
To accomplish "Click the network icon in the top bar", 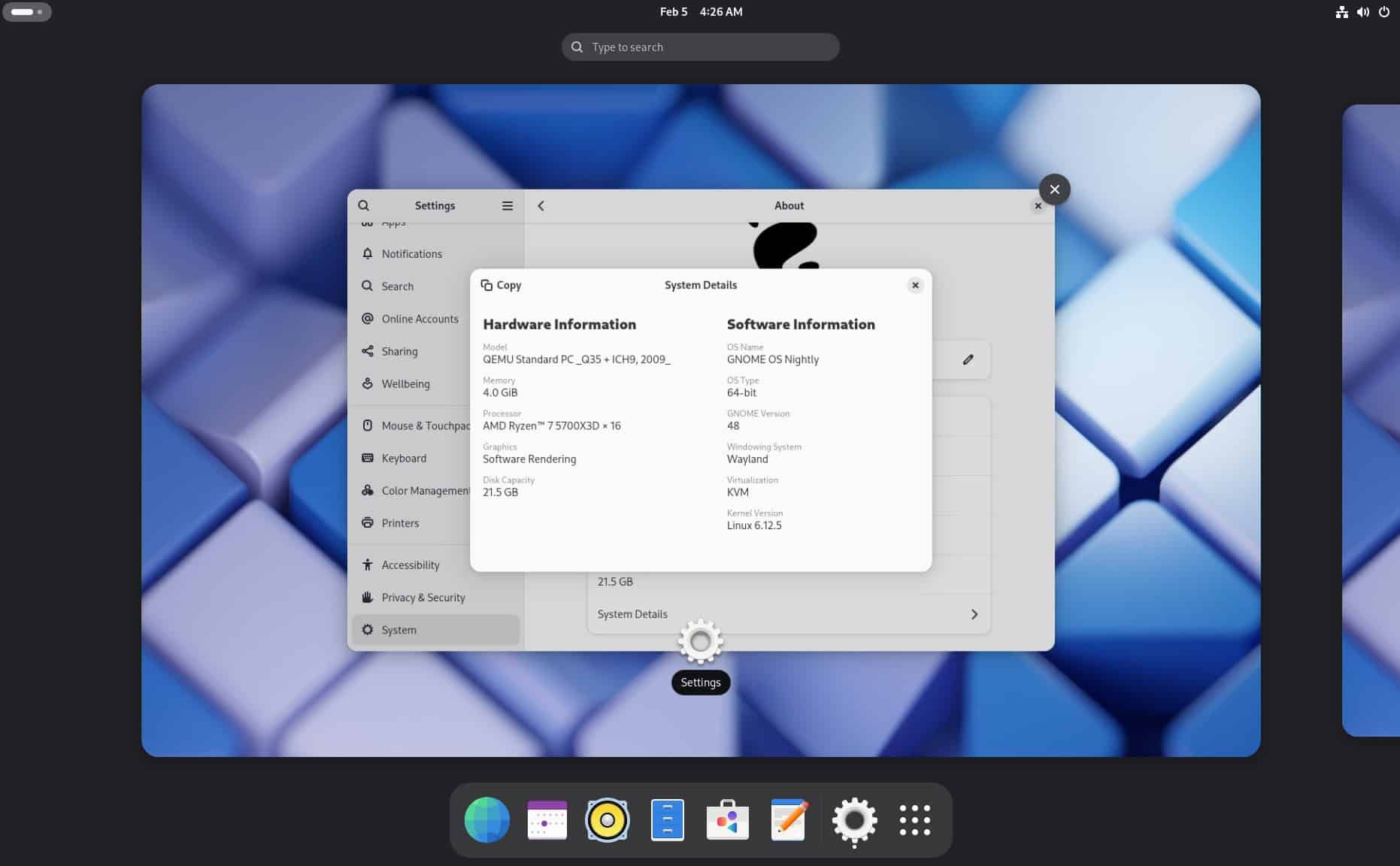I will tap(1341, 11).
